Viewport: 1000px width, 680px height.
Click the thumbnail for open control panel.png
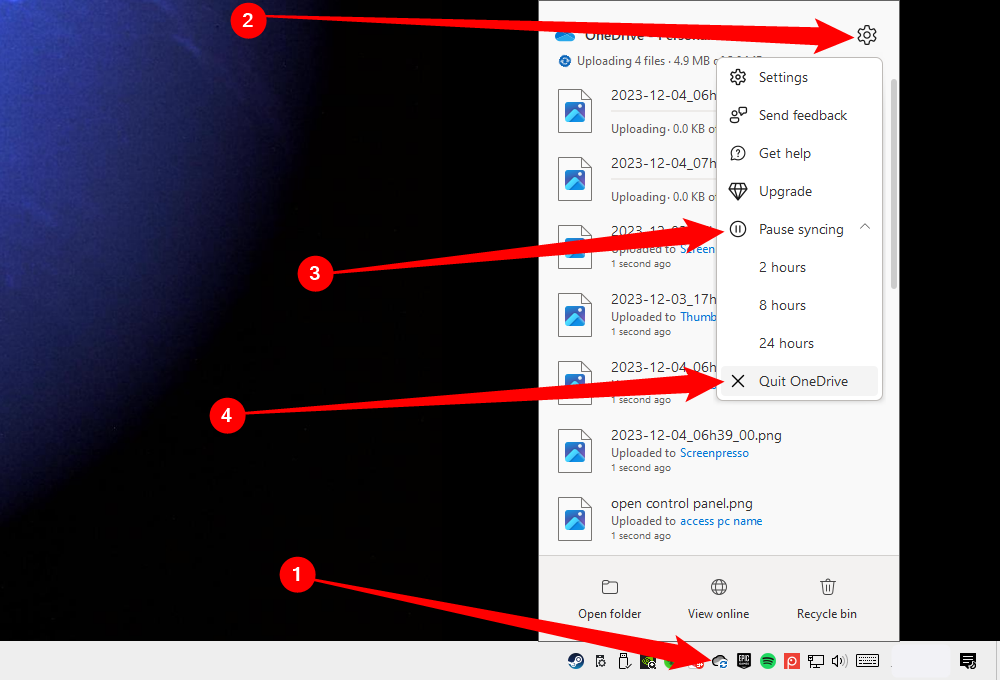(x=575, y=519)
